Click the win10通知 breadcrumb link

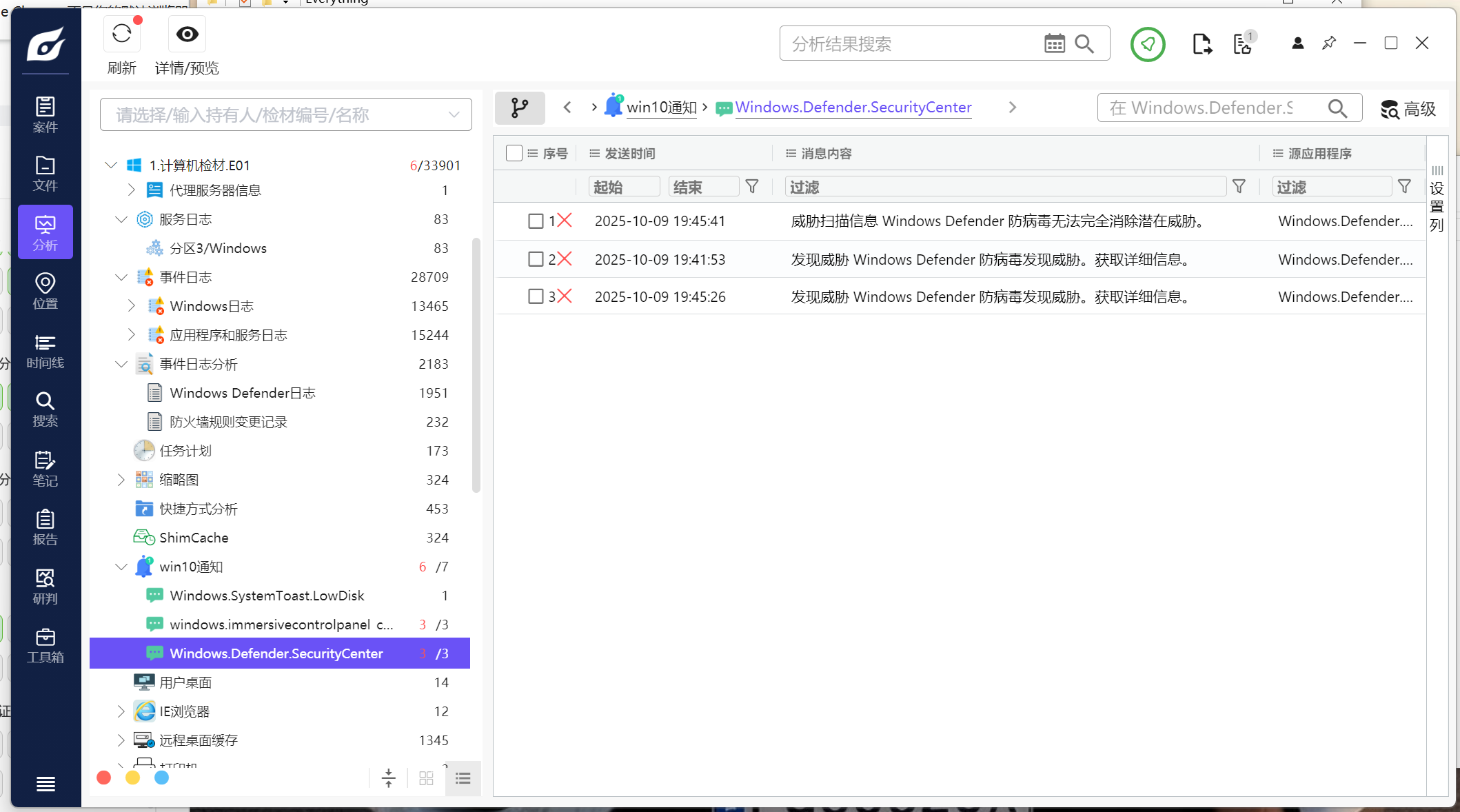661,108
